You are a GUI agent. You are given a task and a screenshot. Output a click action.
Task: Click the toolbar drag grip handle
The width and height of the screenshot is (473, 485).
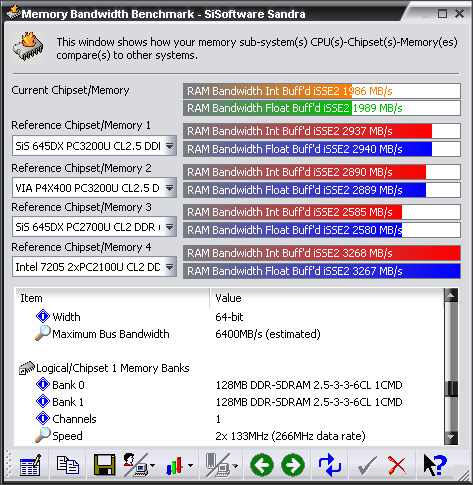(9, 465)
